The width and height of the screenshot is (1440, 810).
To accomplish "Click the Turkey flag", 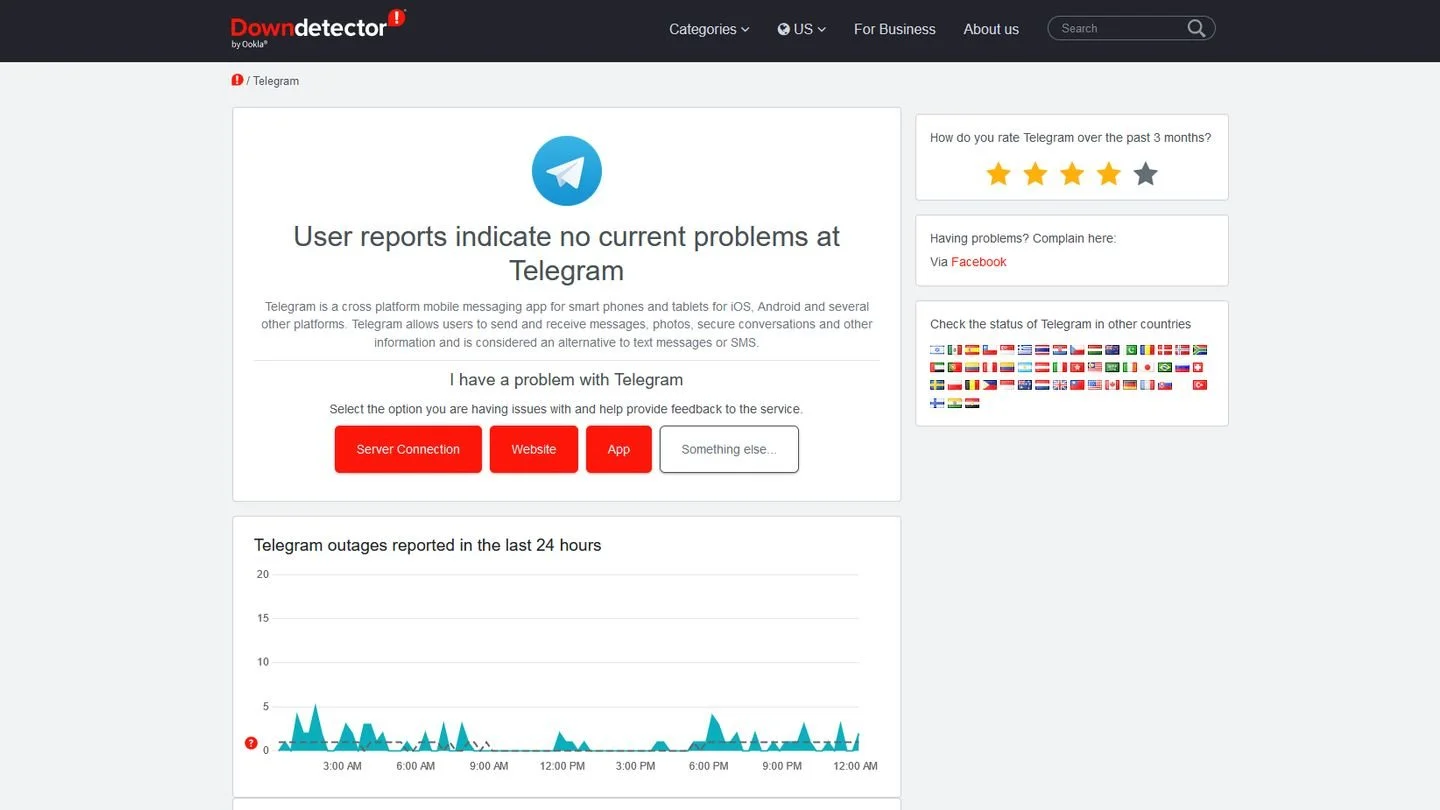I will pos(1200,385).
